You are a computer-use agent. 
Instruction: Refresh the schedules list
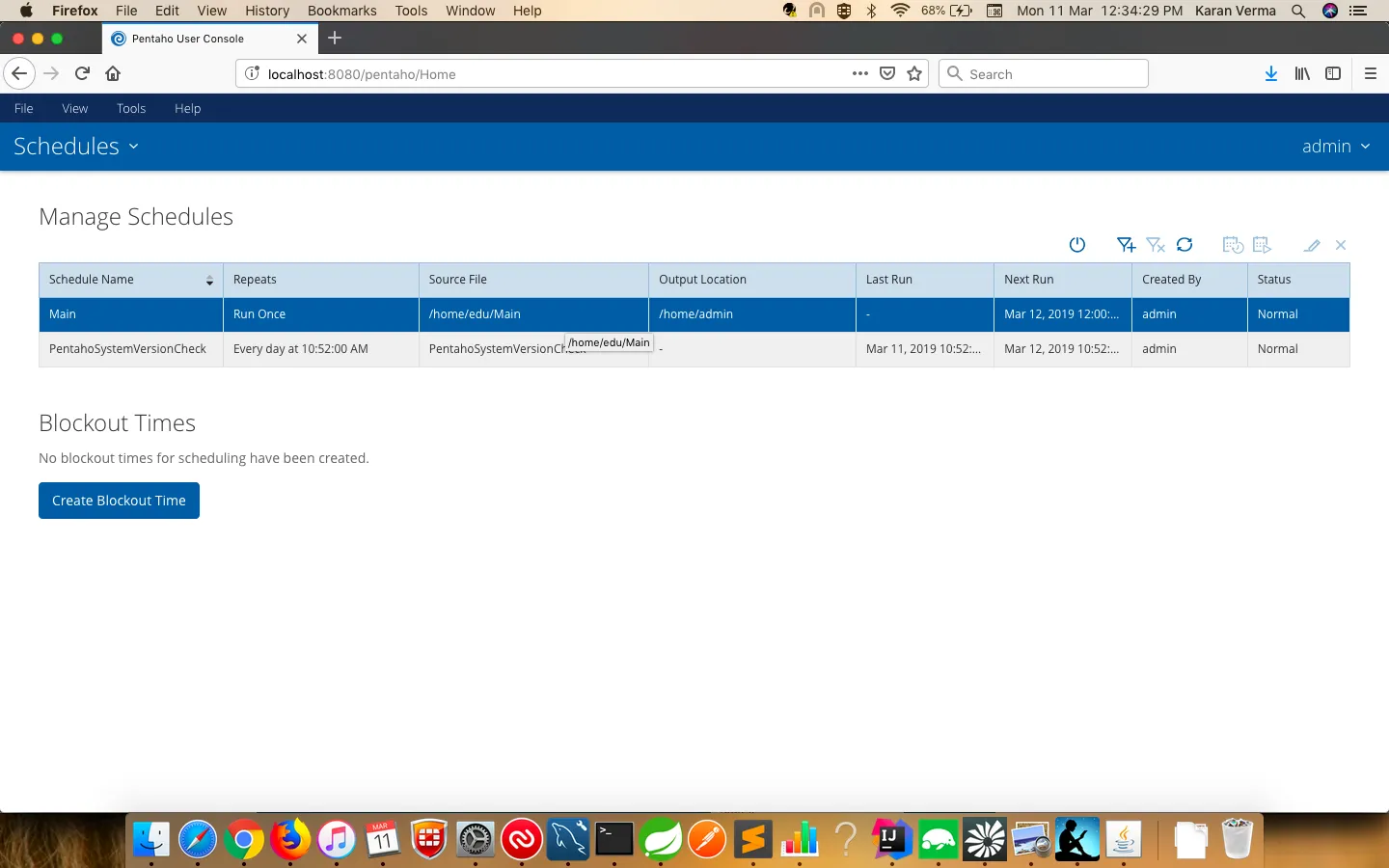pos(1185,245)
